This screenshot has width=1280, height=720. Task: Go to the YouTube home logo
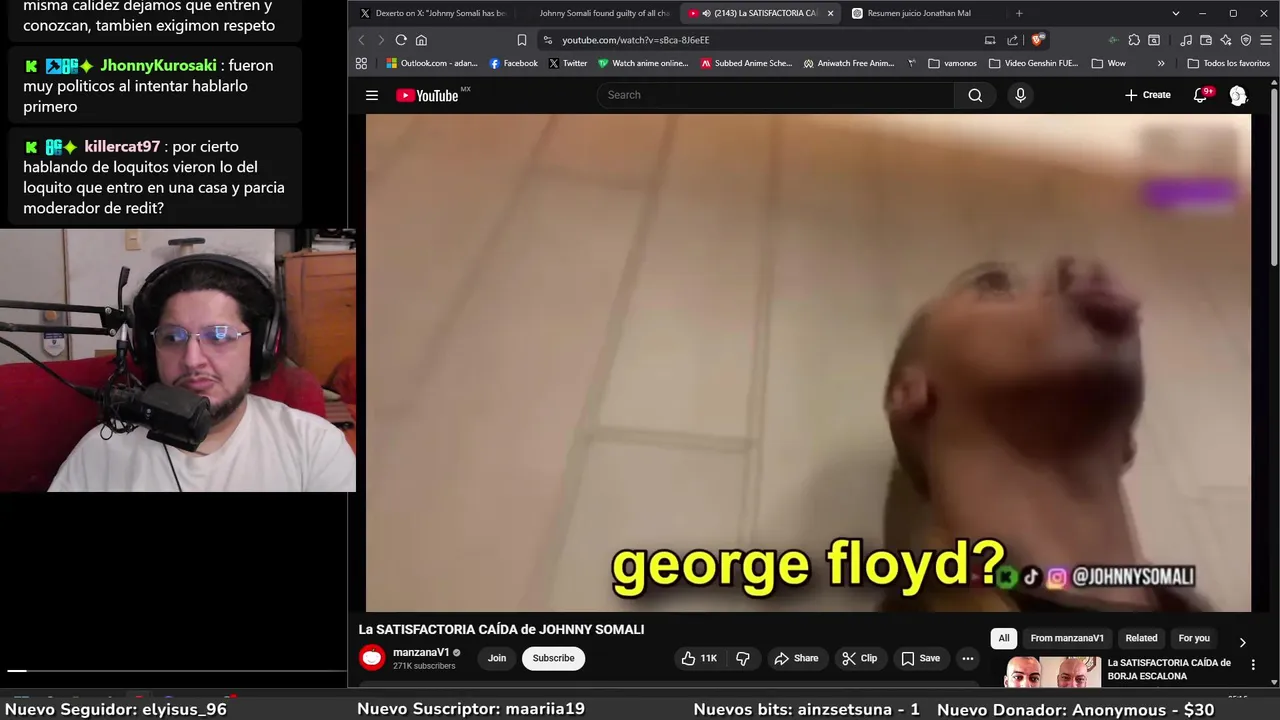click(427, 95)
